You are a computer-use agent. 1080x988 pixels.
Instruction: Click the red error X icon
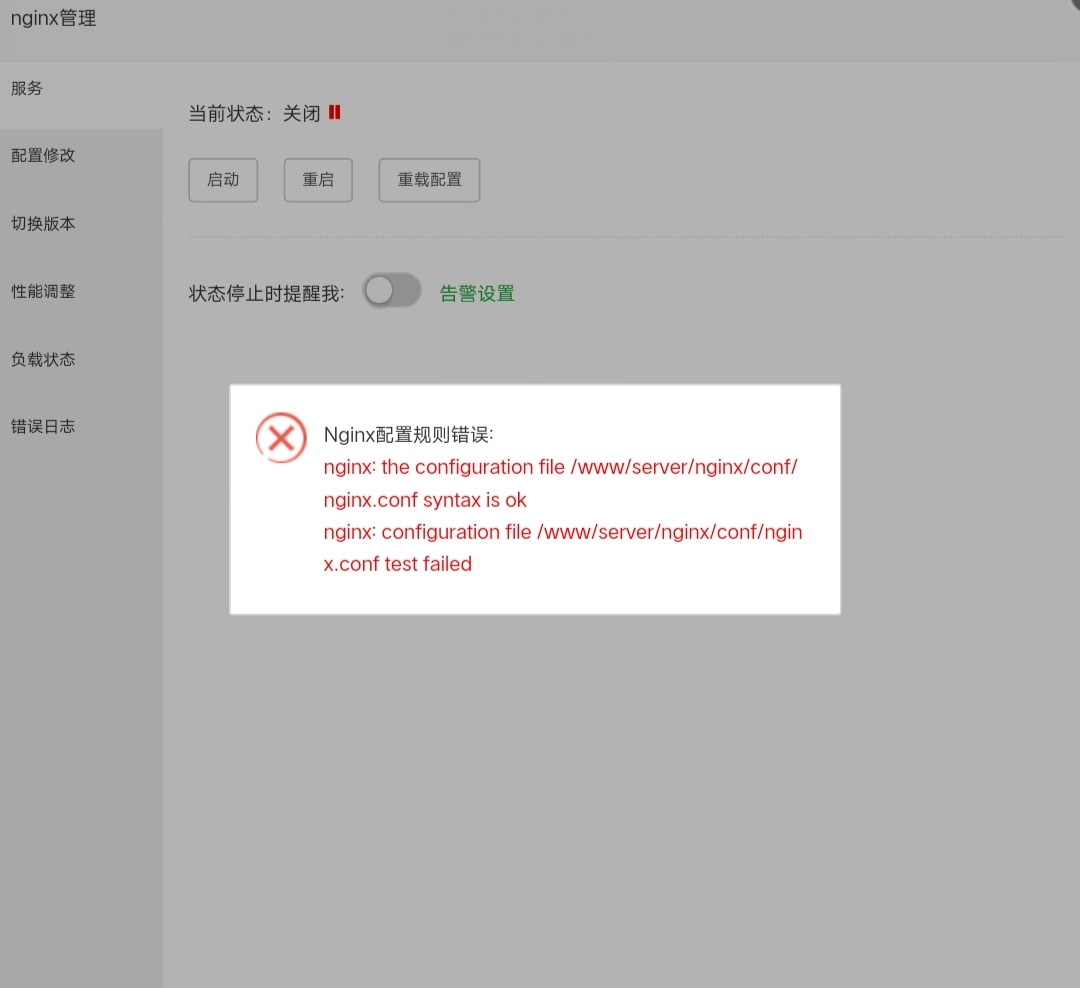281,438
